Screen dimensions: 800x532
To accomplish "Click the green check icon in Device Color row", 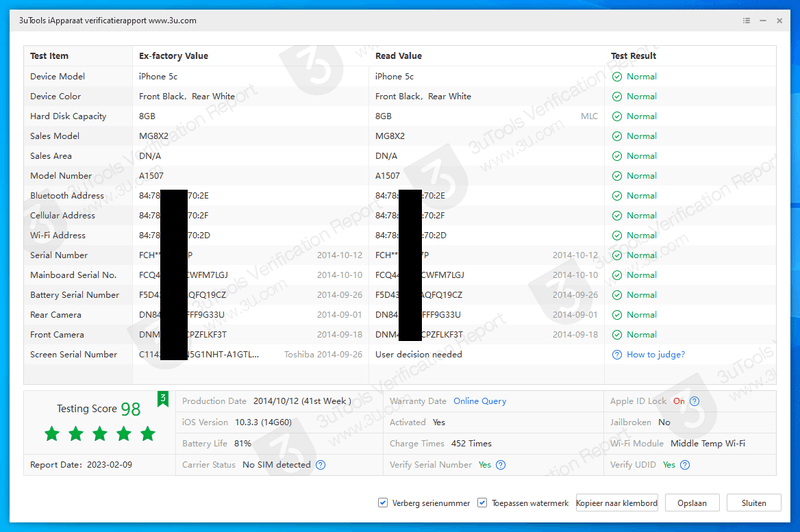I will pos(617,96).
